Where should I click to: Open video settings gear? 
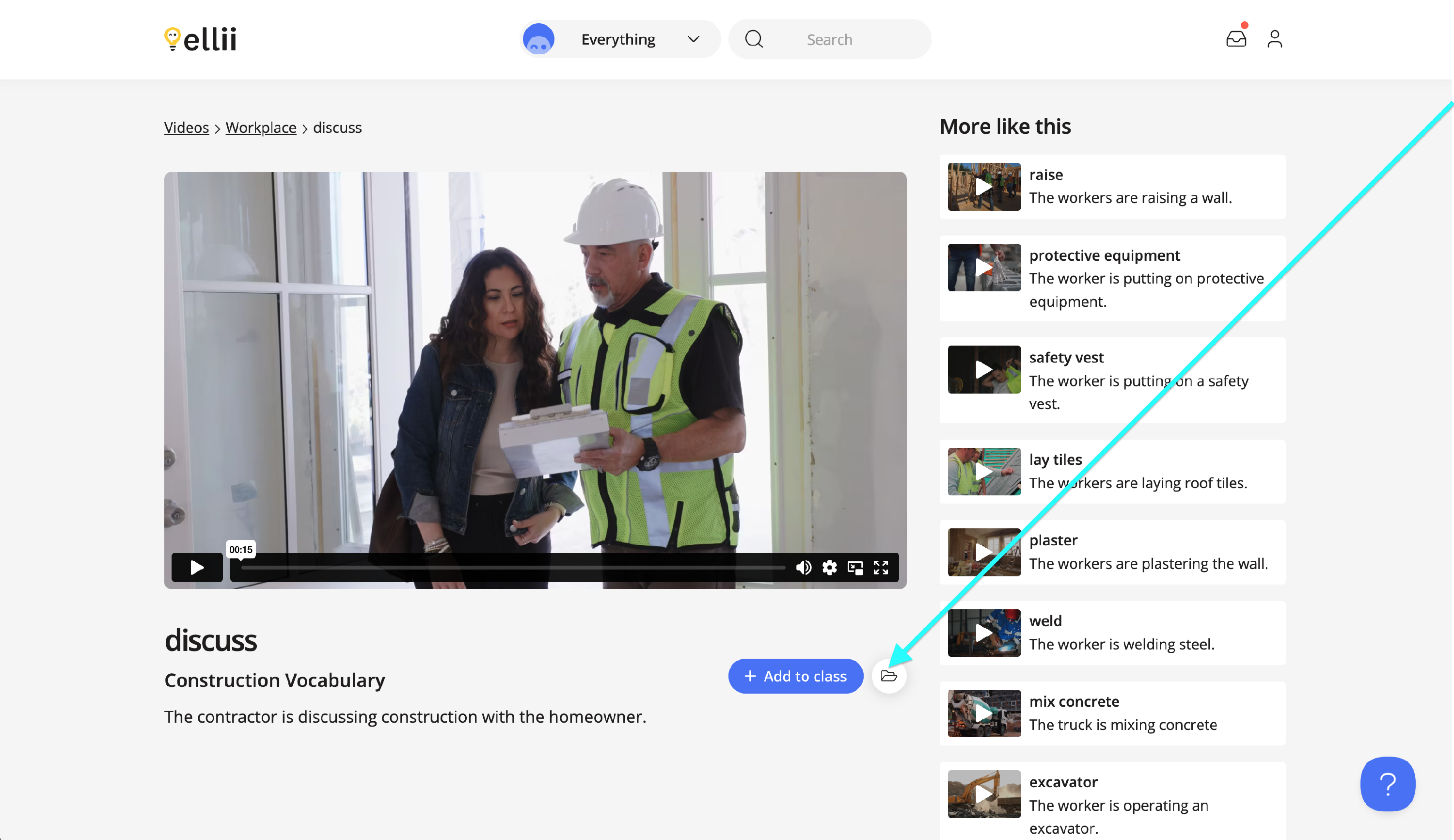point(829,568)
